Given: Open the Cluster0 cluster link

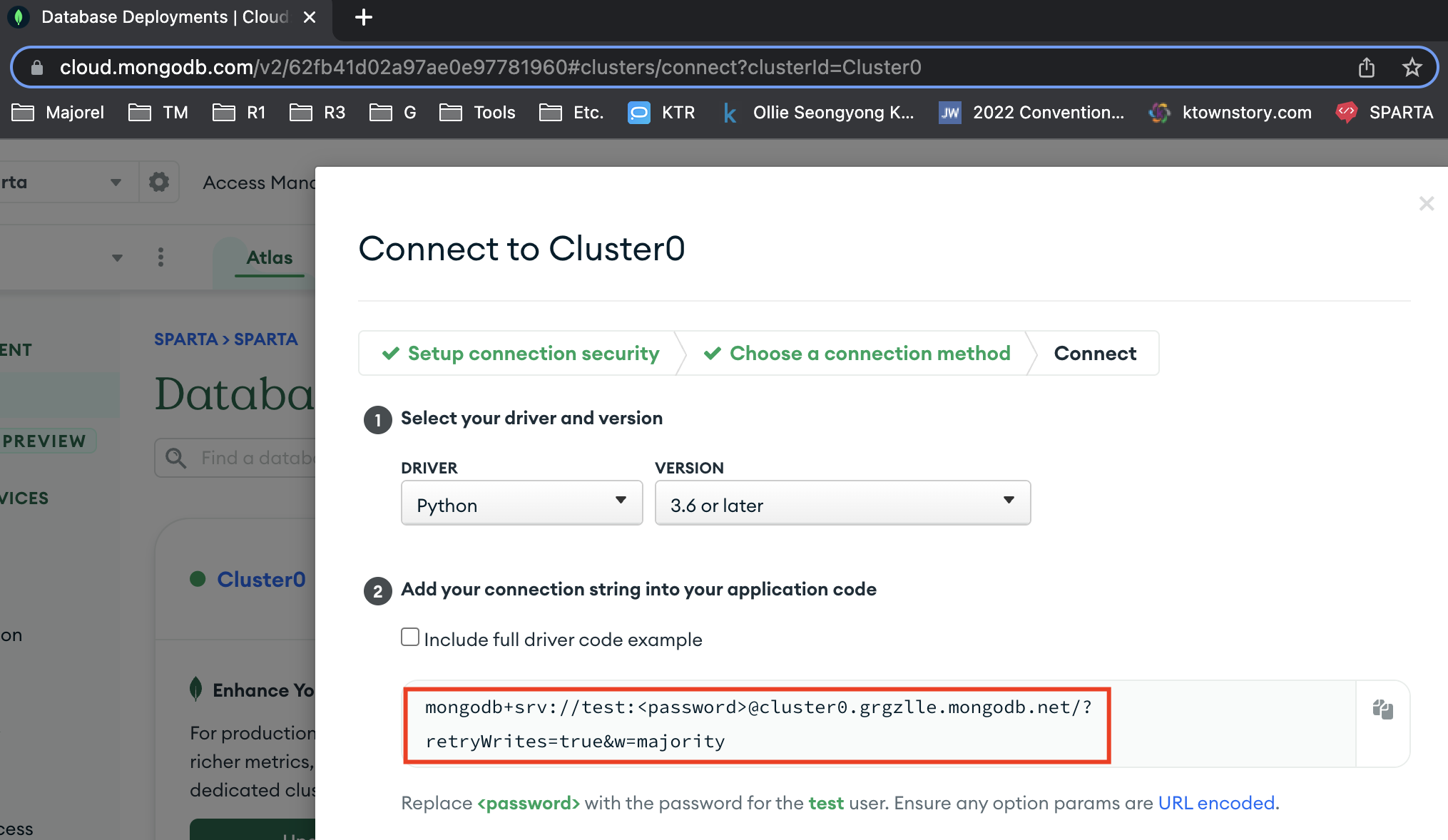Looking at the screenshot, I should click(261, 579).
